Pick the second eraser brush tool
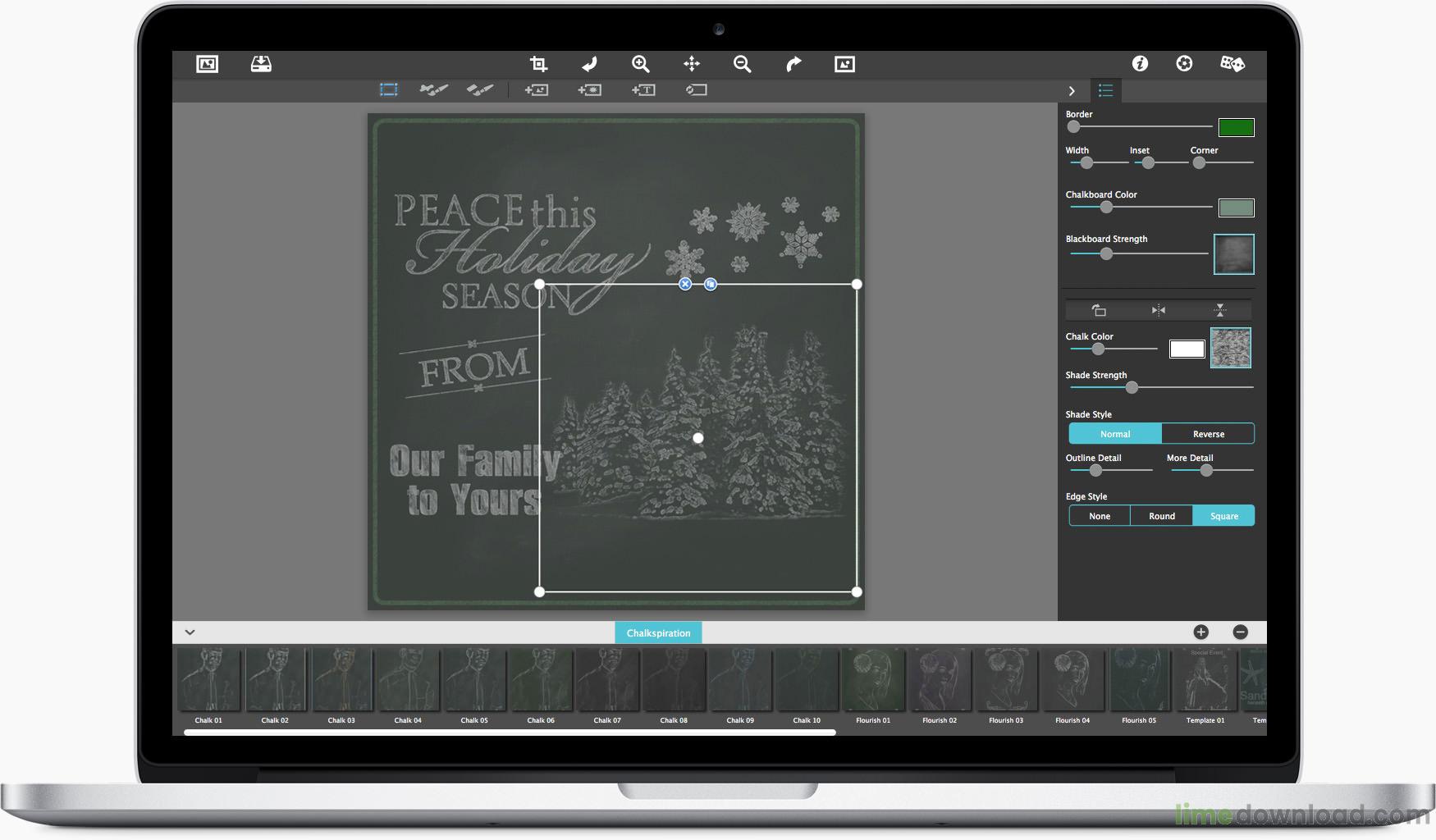The height and width of the screenshot is (840, 1436). click(480, 89)
